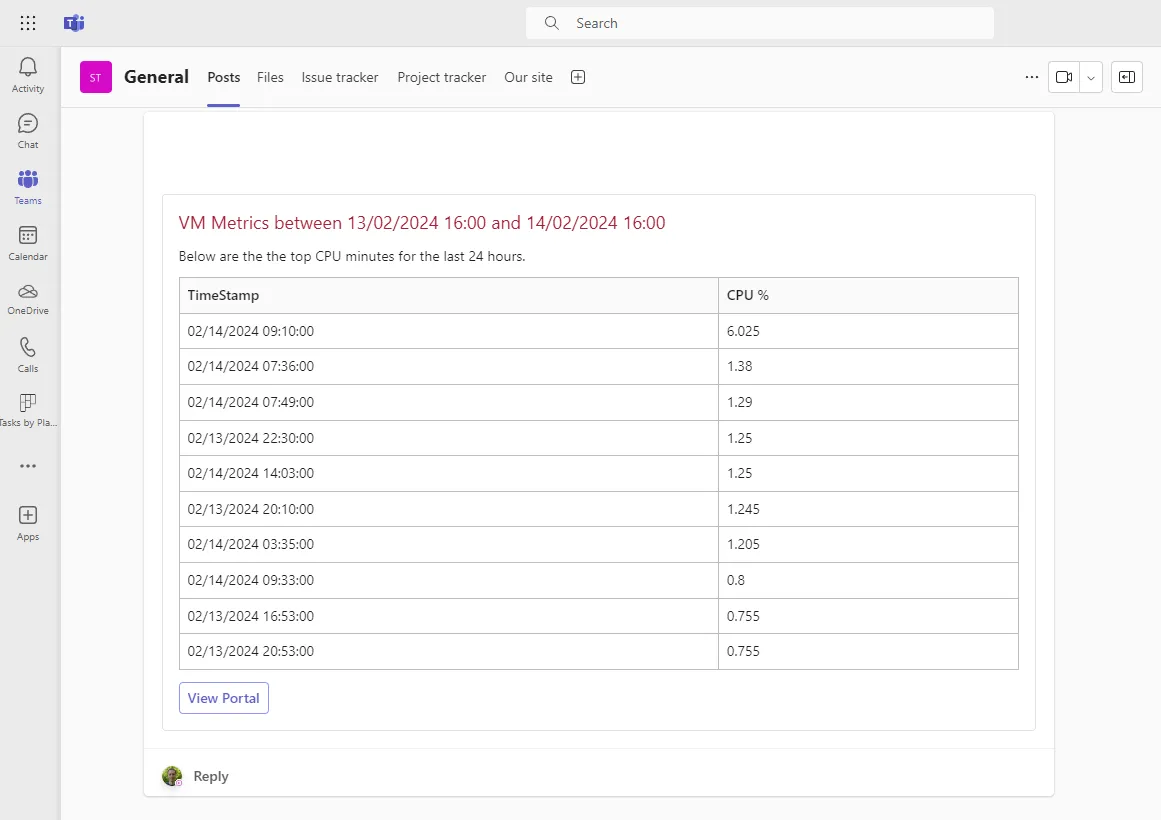The height and width of the screenshot is (820, 1161).
Task: Open the Apps section
Action: coord(27,520)
